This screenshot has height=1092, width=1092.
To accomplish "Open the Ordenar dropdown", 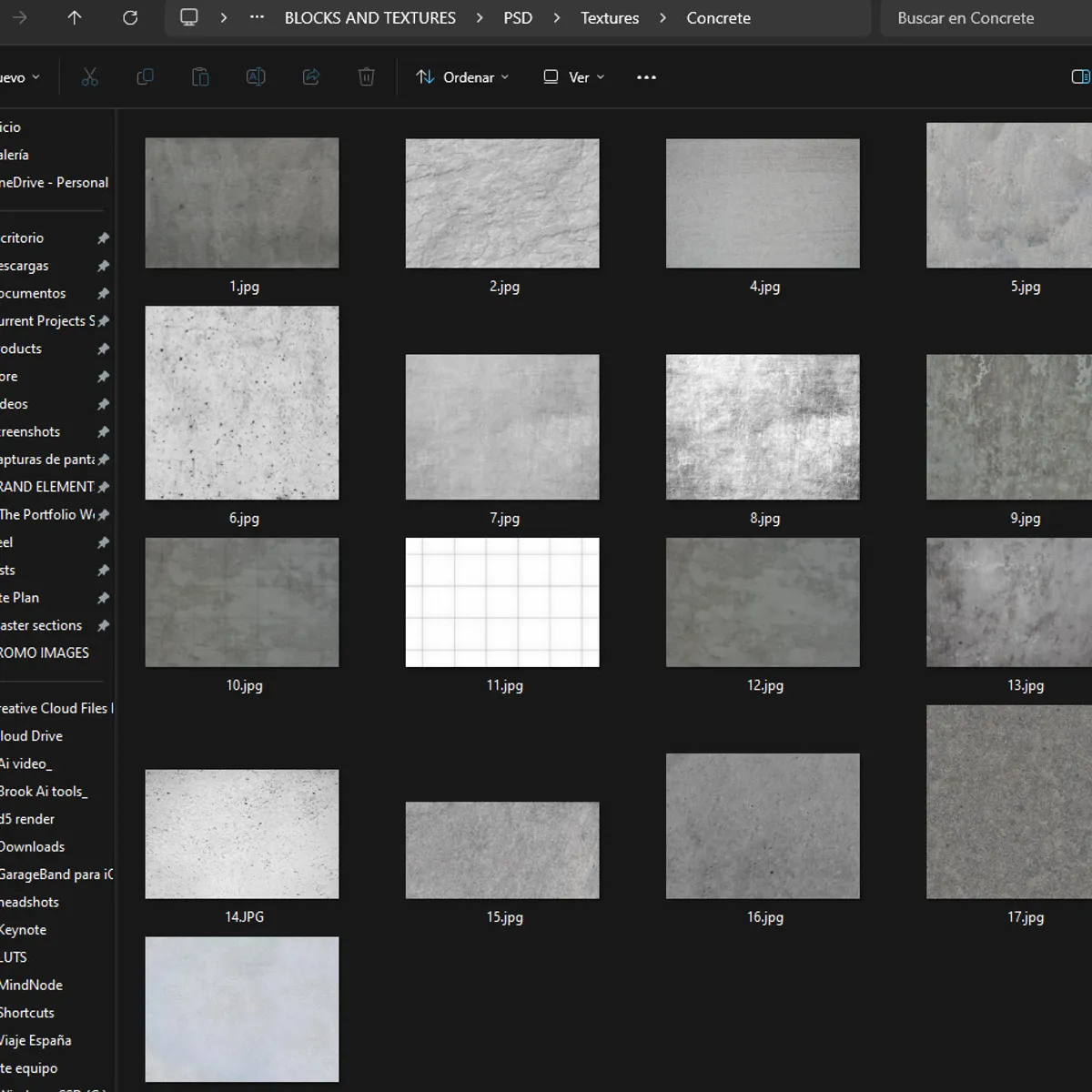I will (462, 76).
